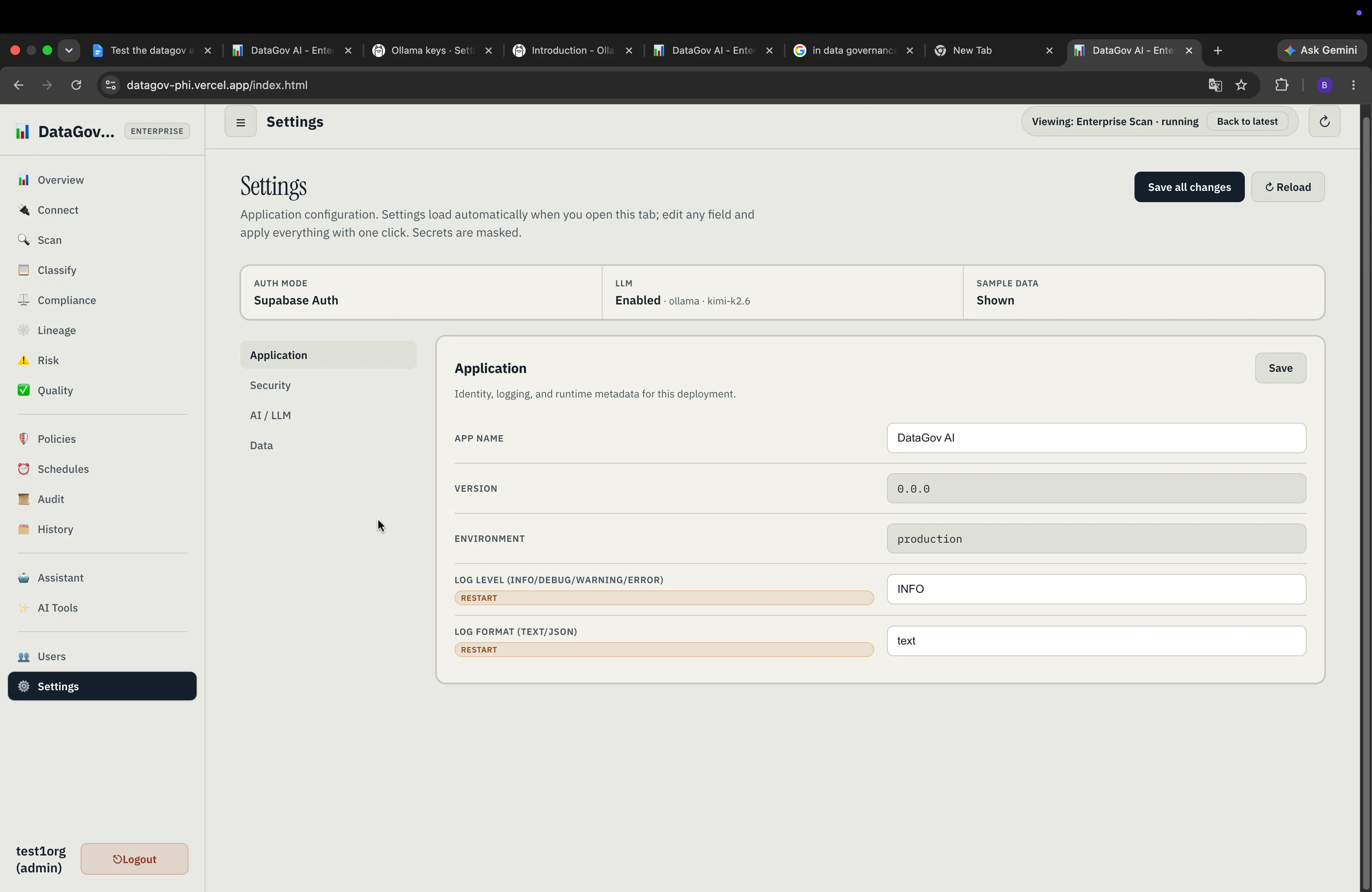Switch to the Security settings section
This screenshot has width=1372, height=892.
[x=328, y=385]
